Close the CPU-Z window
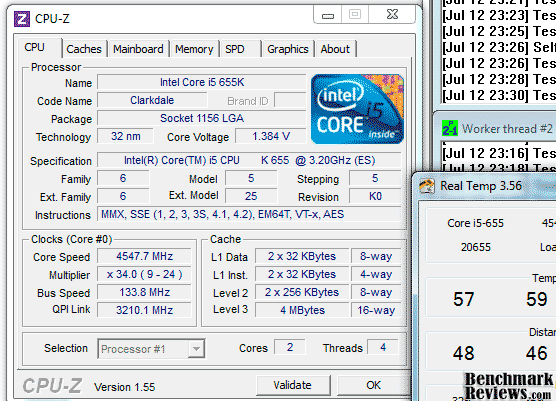The width and height of the screenshot is (556, 401). [392, 15]
